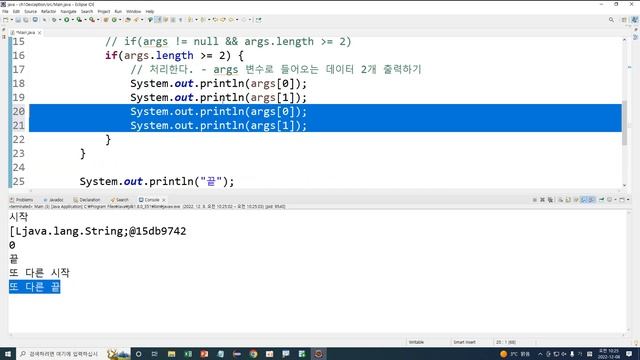Screen dimensions: 640x360
Task: Click the editor scrollbar up arrow
Action: coord(624,40)
